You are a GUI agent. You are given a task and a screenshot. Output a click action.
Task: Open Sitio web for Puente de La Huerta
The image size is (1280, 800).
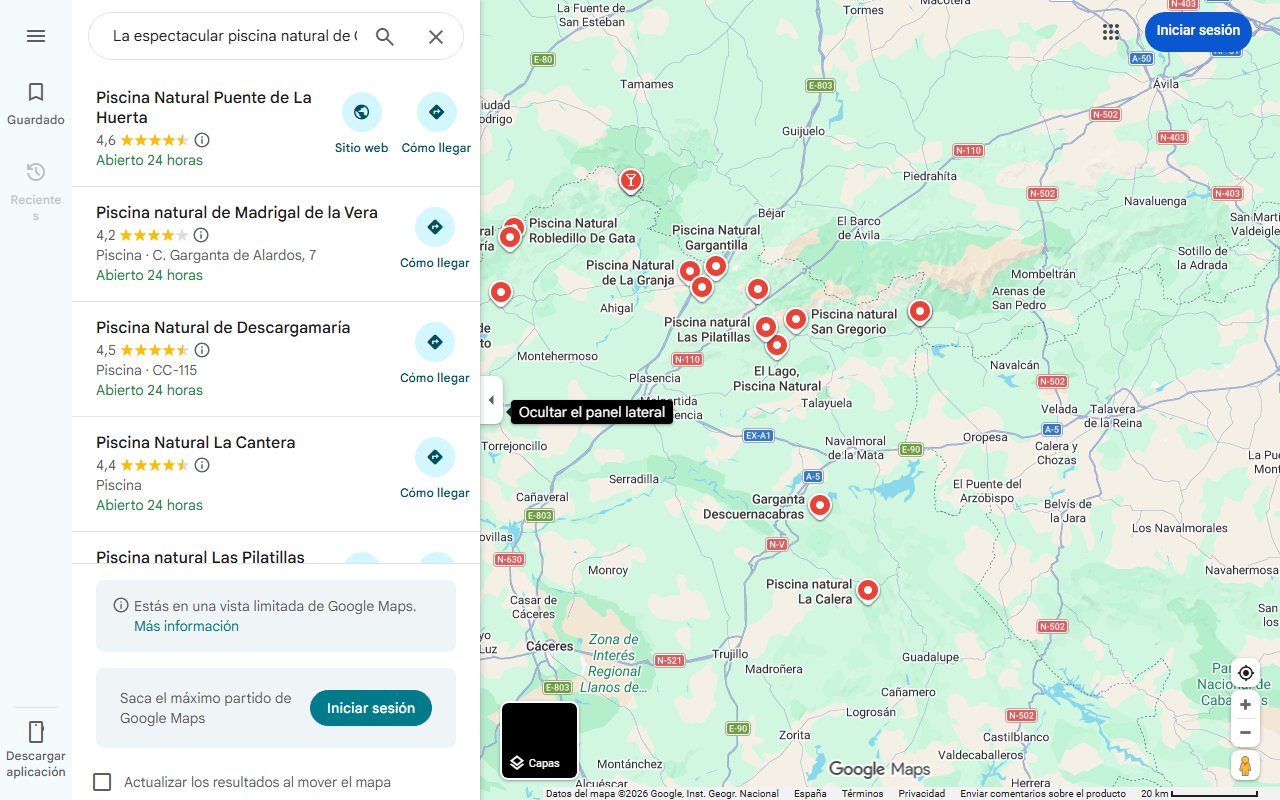[x=362, y=124]
